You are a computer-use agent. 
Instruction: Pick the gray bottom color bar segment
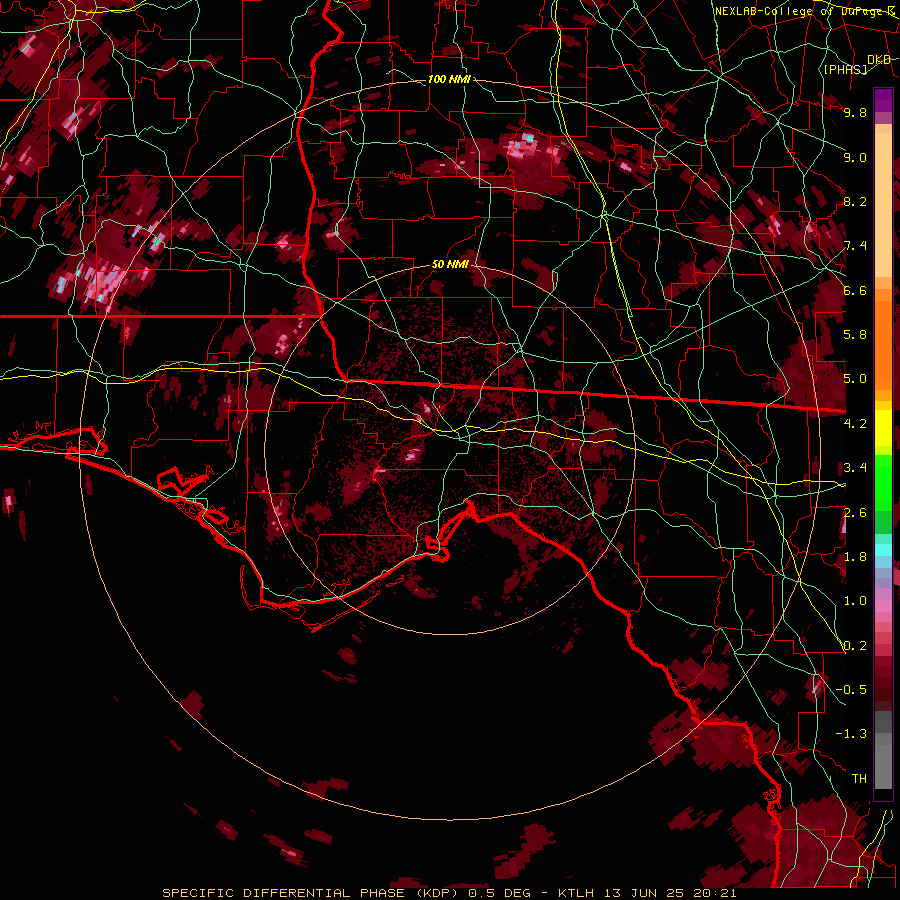click(883, 769)
